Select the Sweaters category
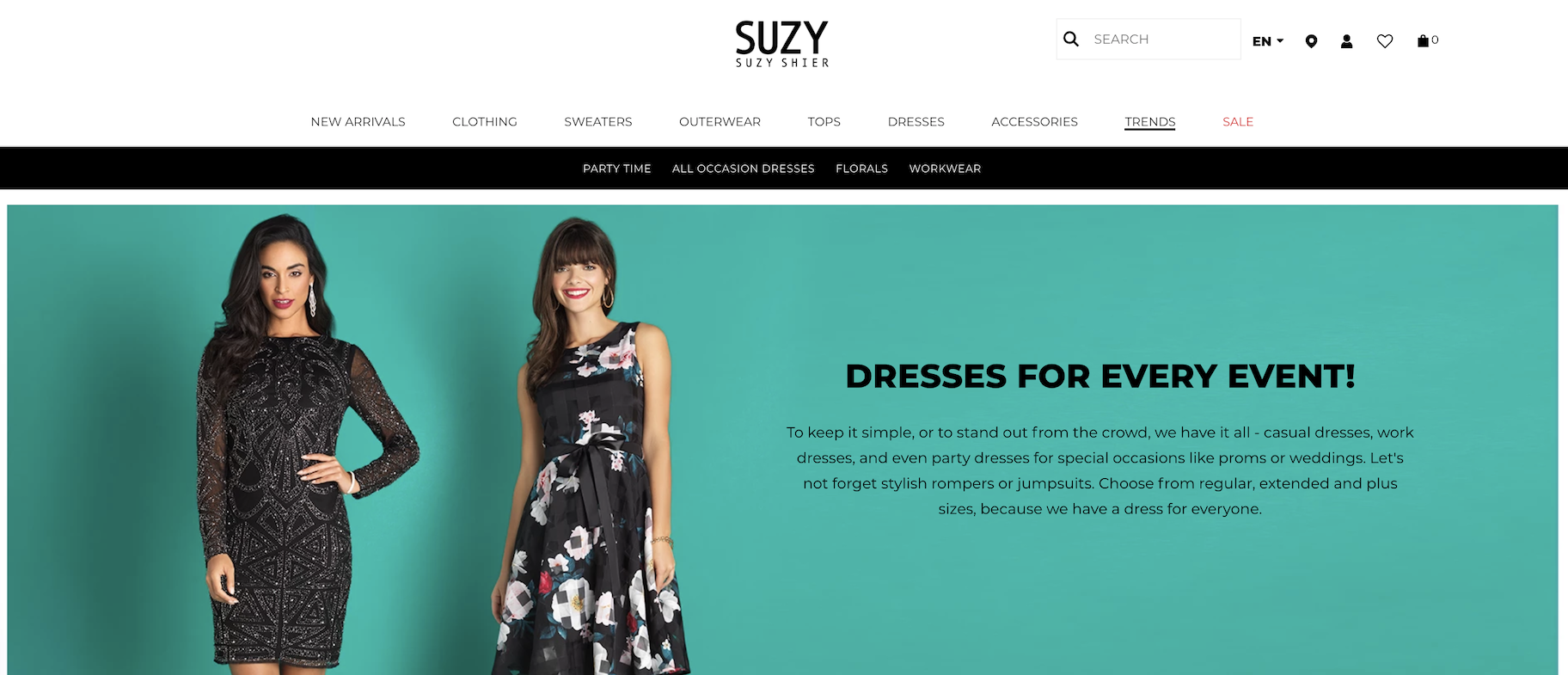The image size is (1568, 675). [x=598, y=122]
